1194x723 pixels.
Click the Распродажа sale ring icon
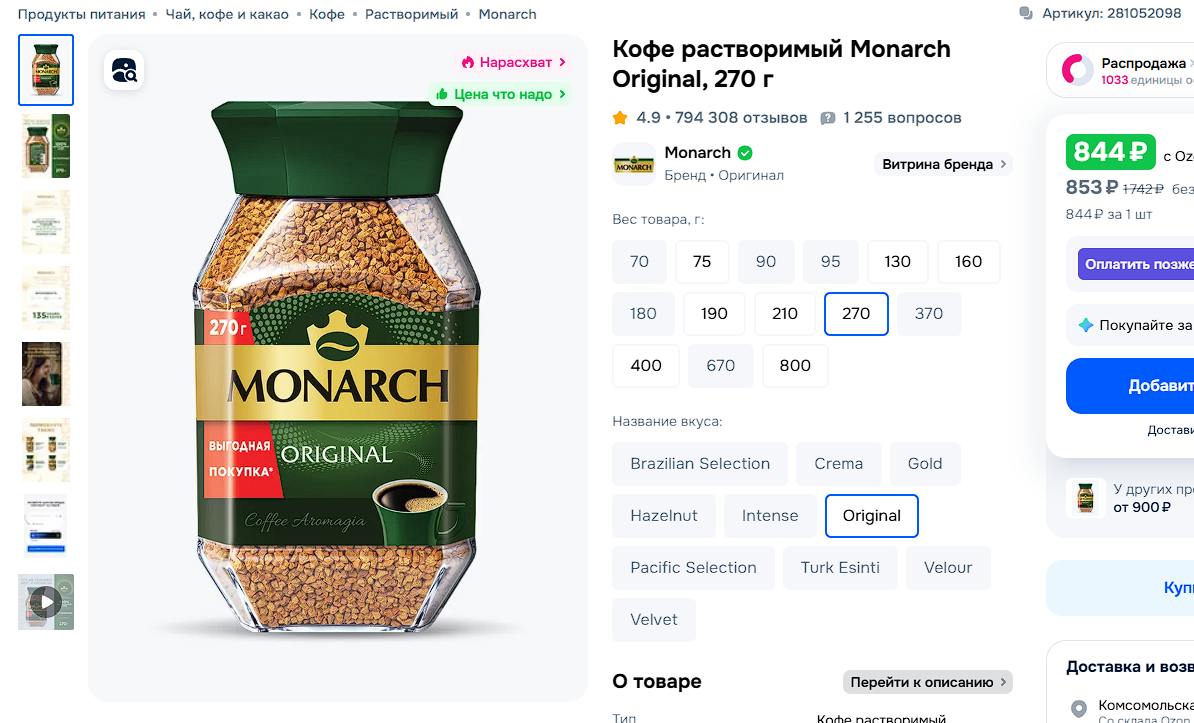coord(1077,70)
